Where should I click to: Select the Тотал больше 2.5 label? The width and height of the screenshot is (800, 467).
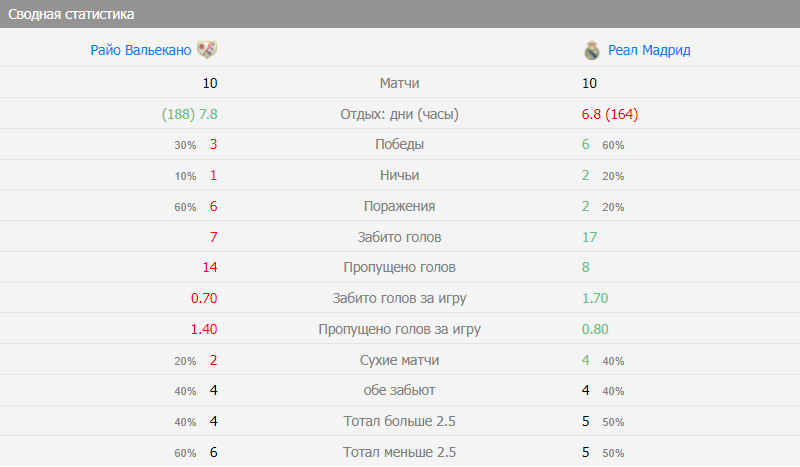point(400,421)
